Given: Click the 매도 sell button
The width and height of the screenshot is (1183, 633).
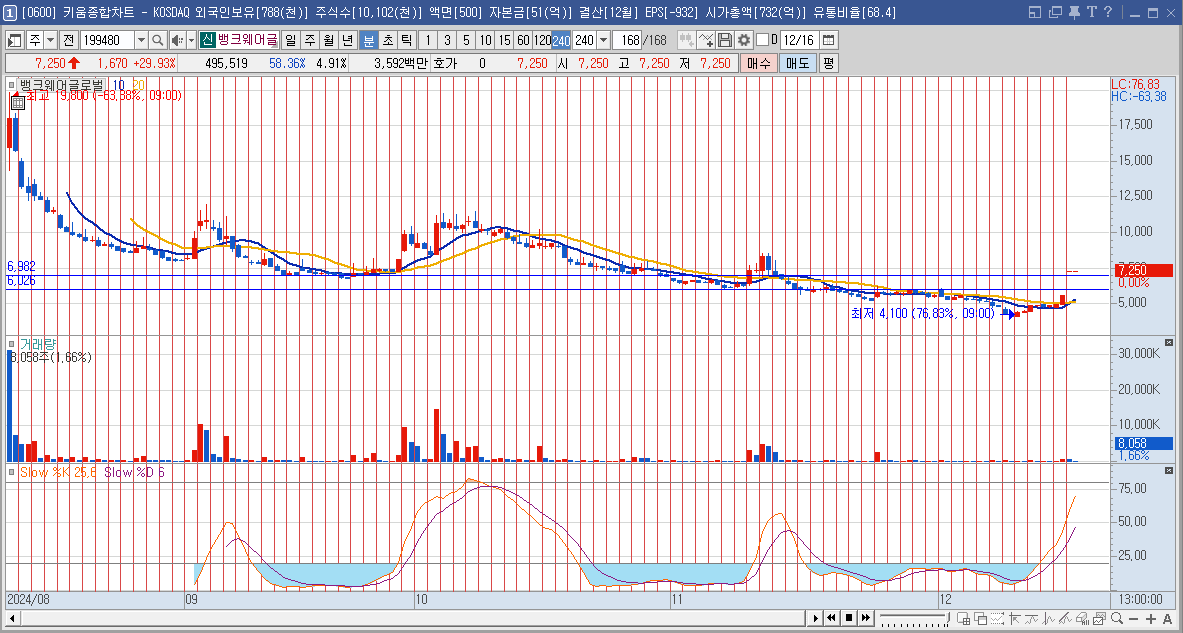Looking at the screenshot, I should 797,63.
